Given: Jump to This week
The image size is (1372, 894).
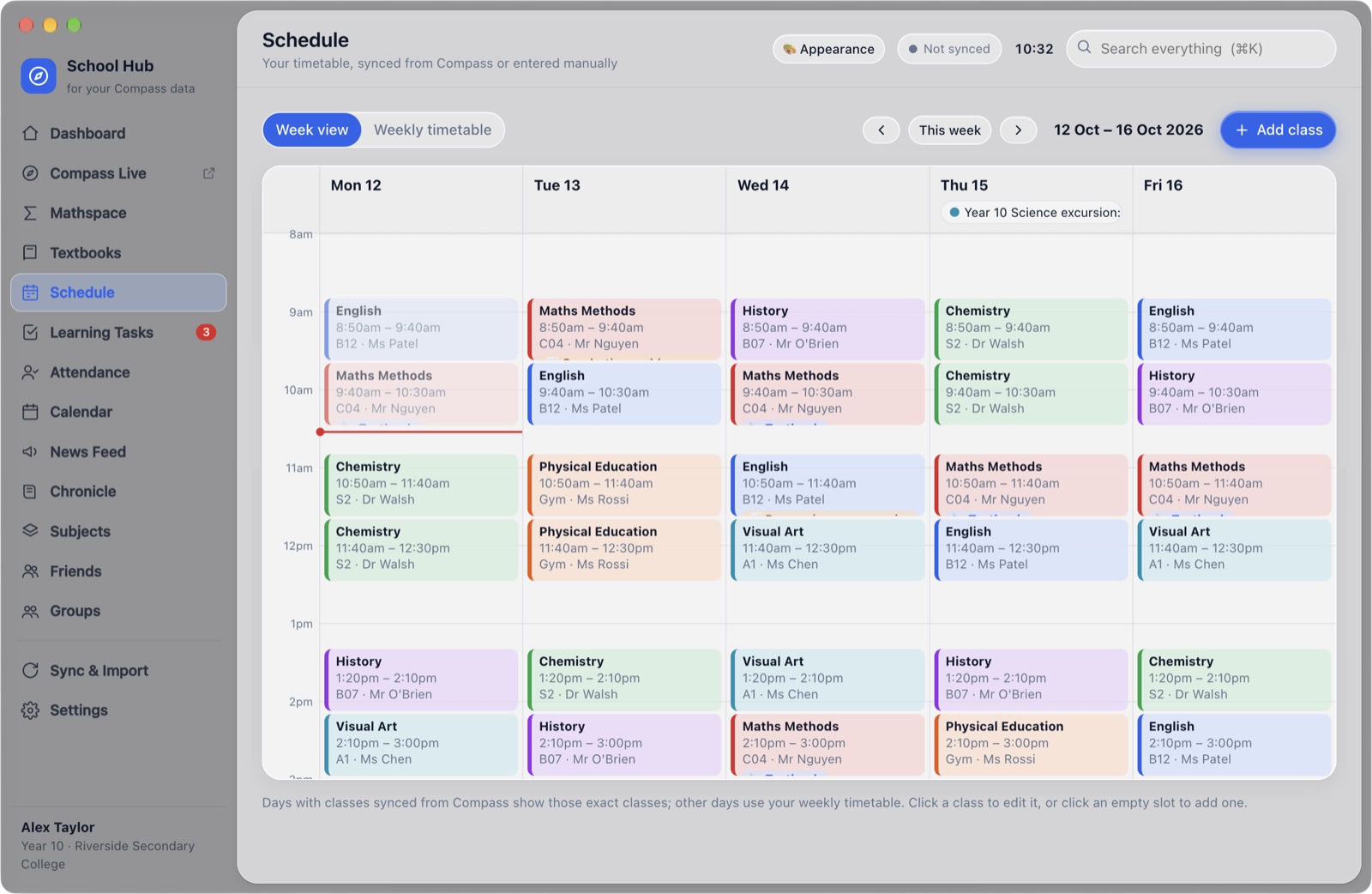Looking at the screenshot, I should [950, 130].
